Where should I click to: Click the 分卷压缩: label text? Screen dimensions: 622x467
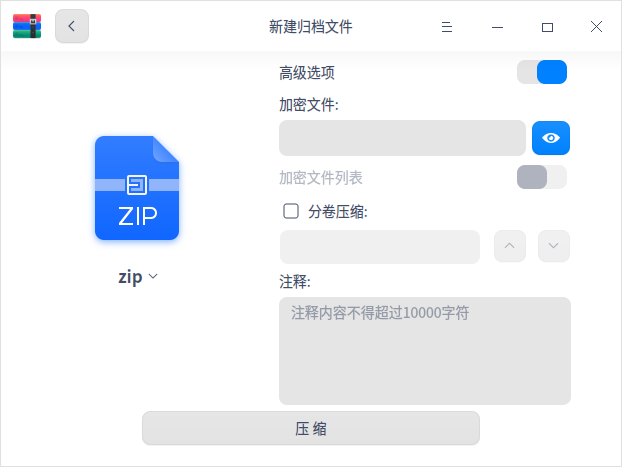(x=338, y=212)
